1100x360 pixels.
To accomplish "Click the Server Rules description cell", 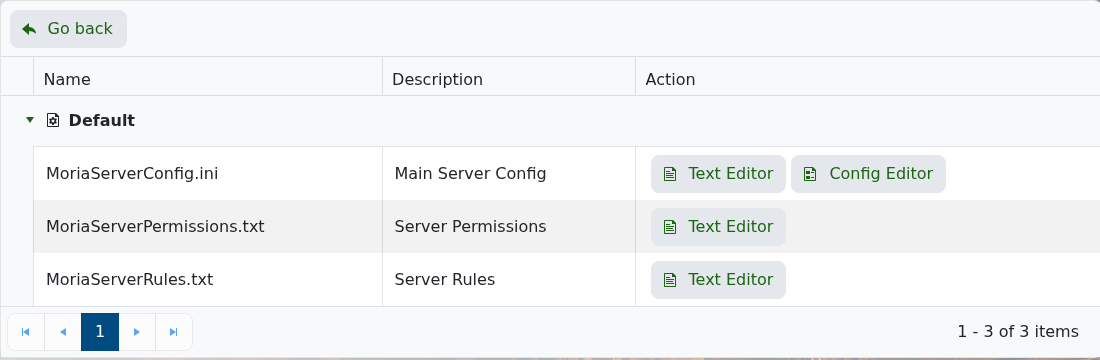I will [x=509, y=279].
